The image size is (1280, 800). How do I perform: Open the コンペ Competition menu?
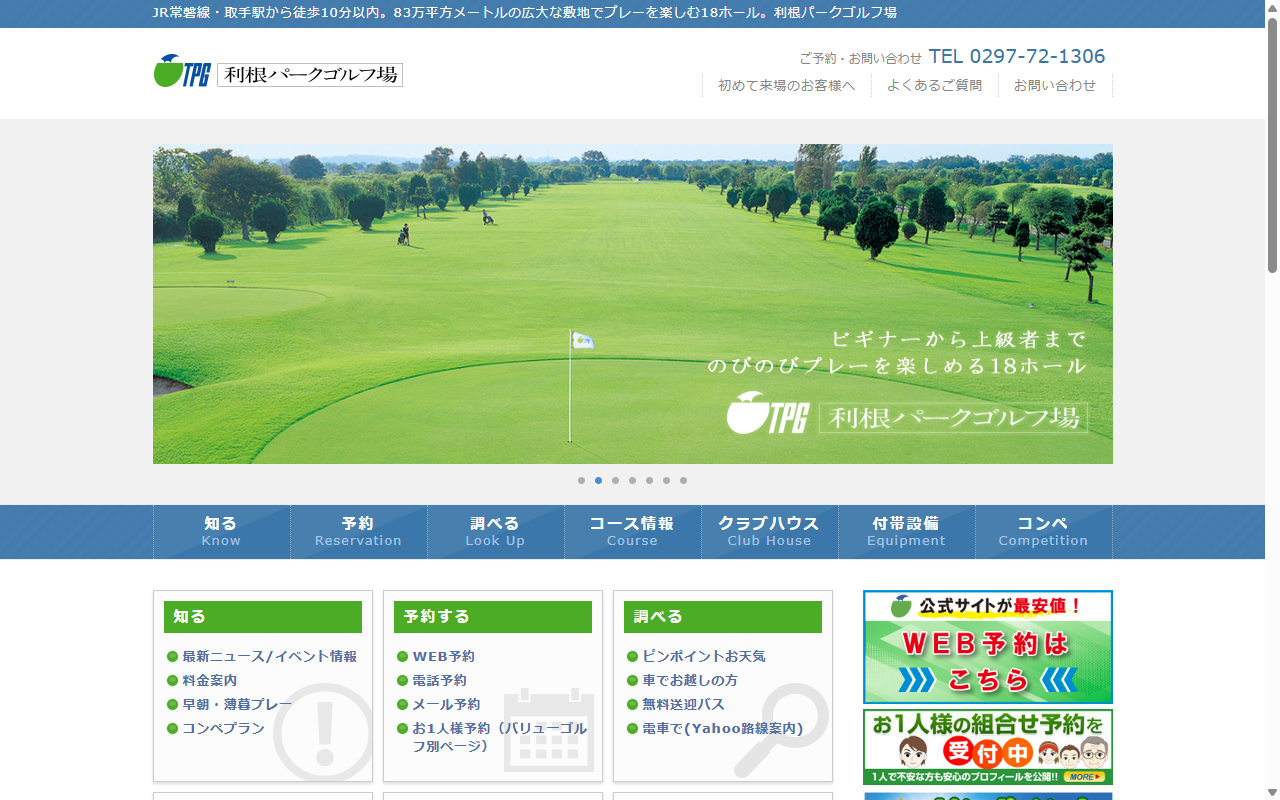point(1043,532)
